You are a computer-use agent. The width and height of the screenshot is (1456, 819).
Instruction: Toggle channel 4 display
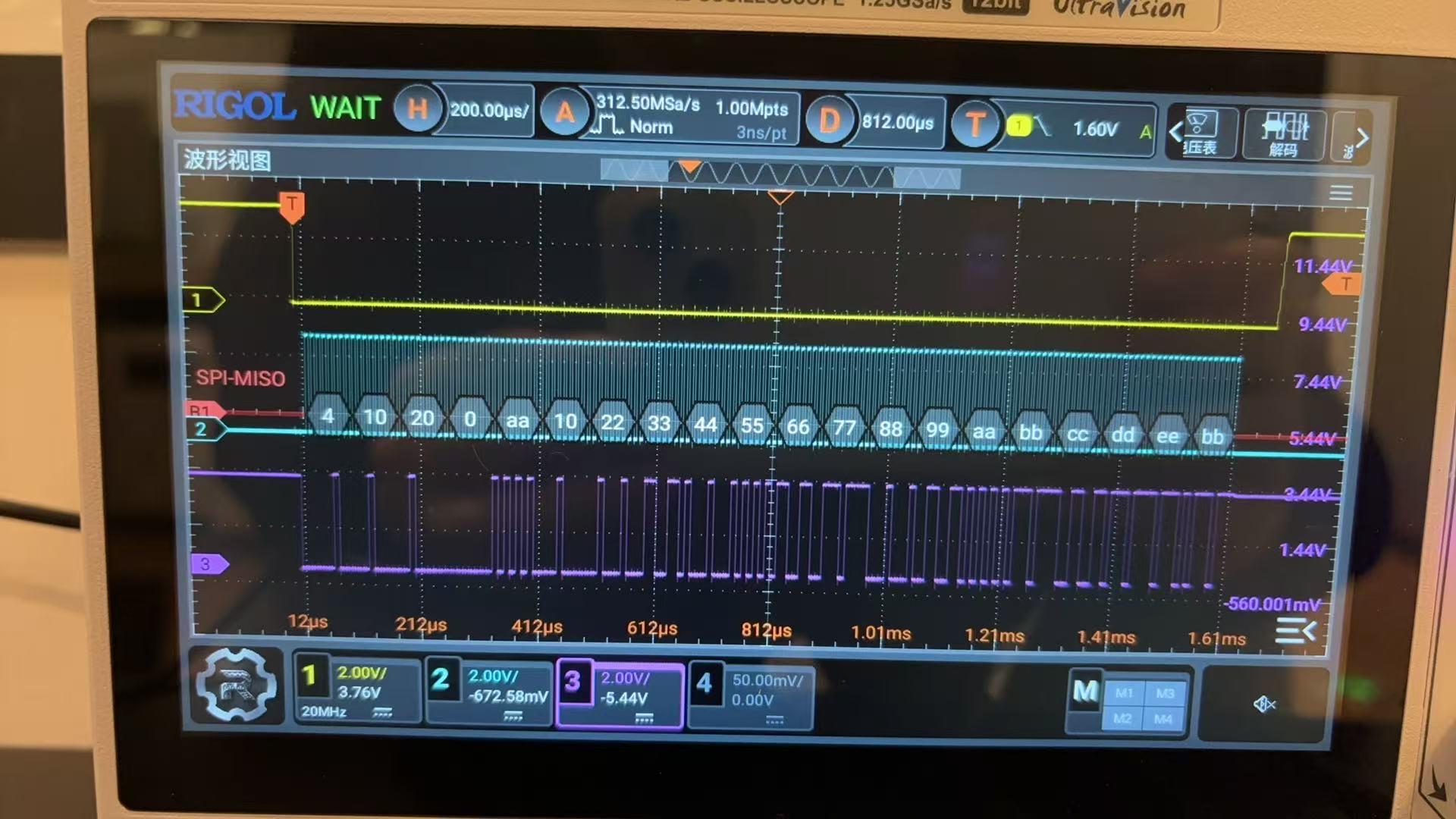coord(704,683)
